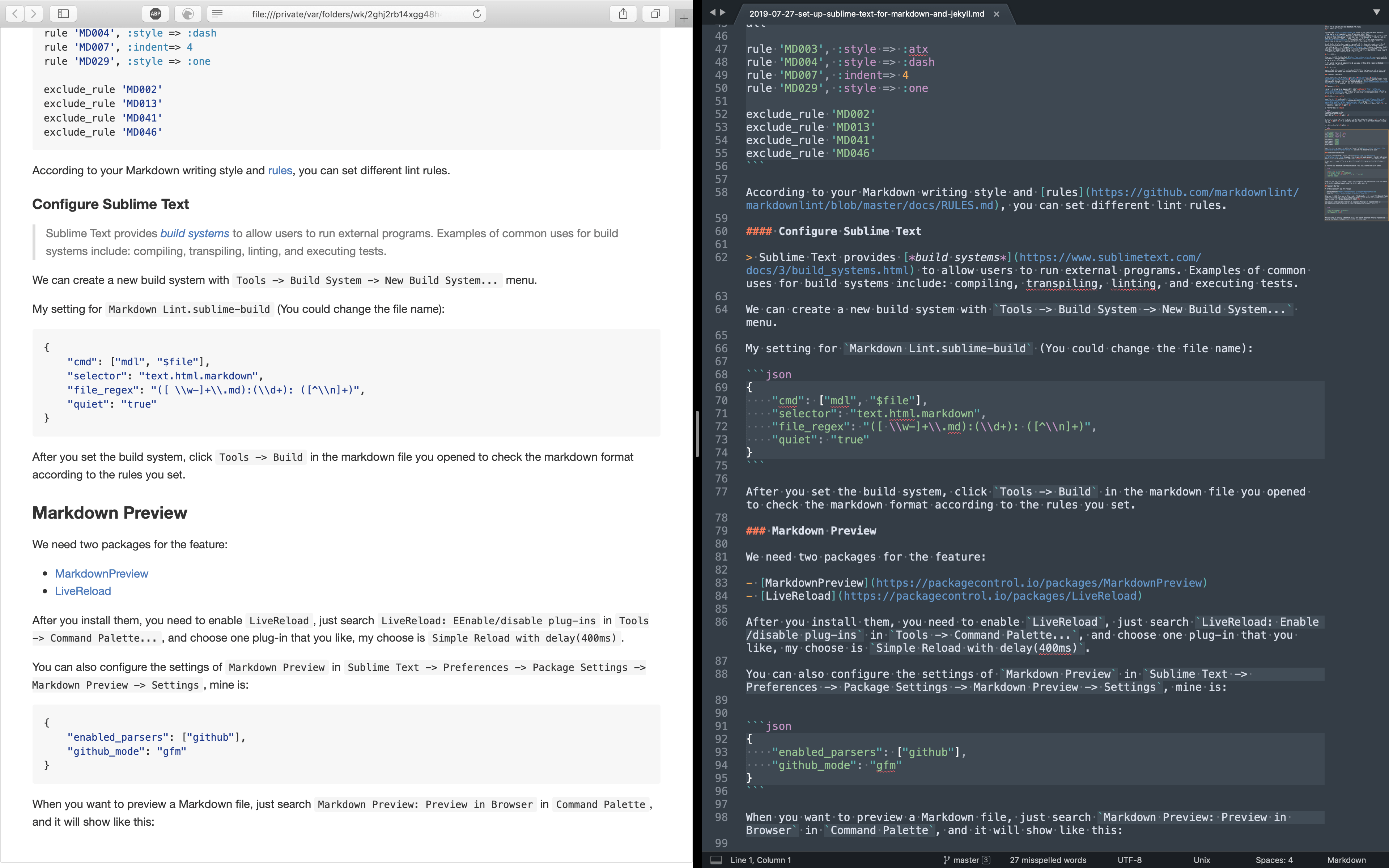
Task: Open the rules link in preview
Action: tap(280, 170)
